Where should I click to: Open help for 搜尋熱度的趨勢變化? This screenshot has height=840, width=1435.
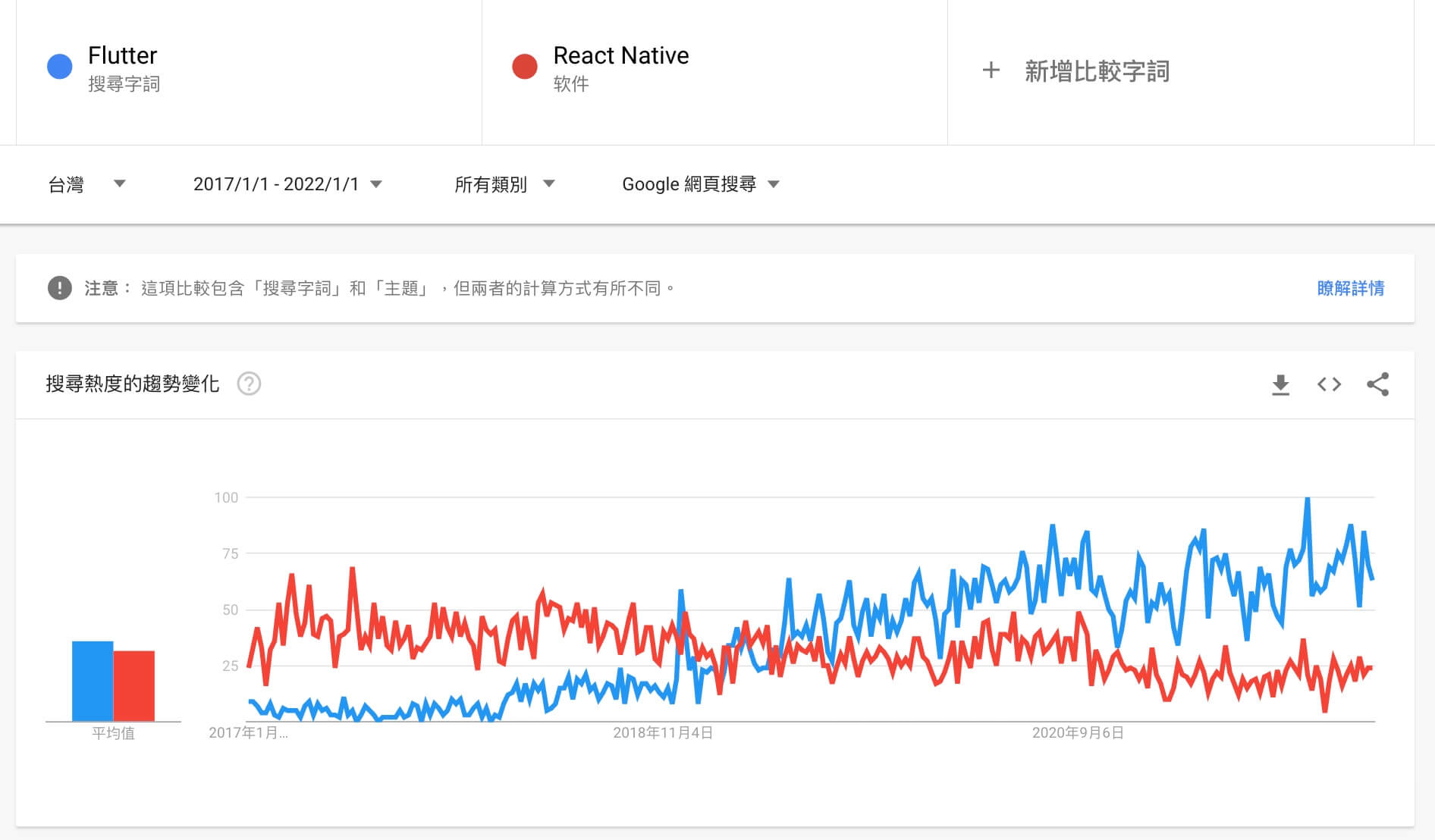249,384
